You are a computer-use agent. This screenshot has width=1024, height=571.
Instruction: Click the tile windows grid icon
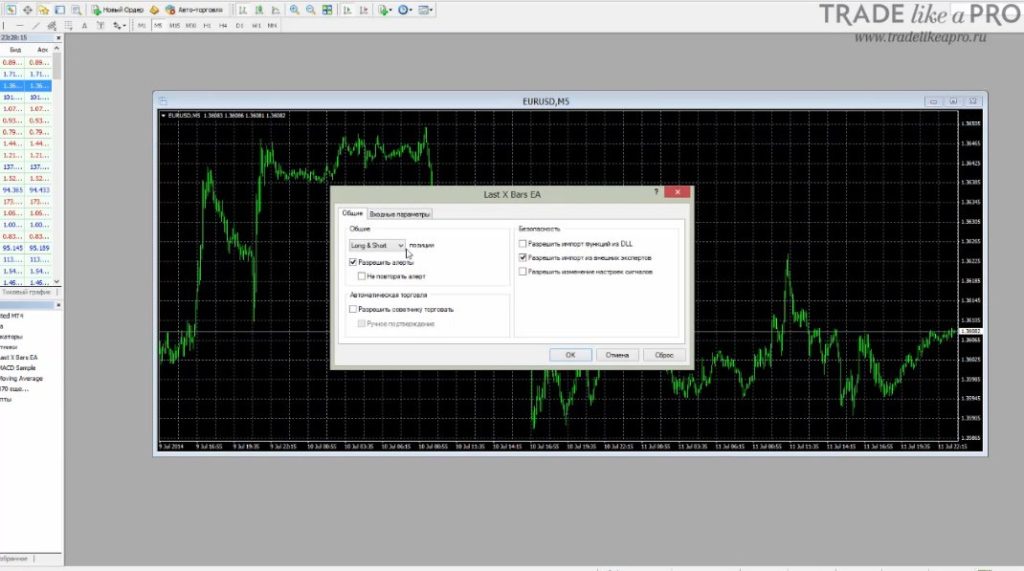328,10
